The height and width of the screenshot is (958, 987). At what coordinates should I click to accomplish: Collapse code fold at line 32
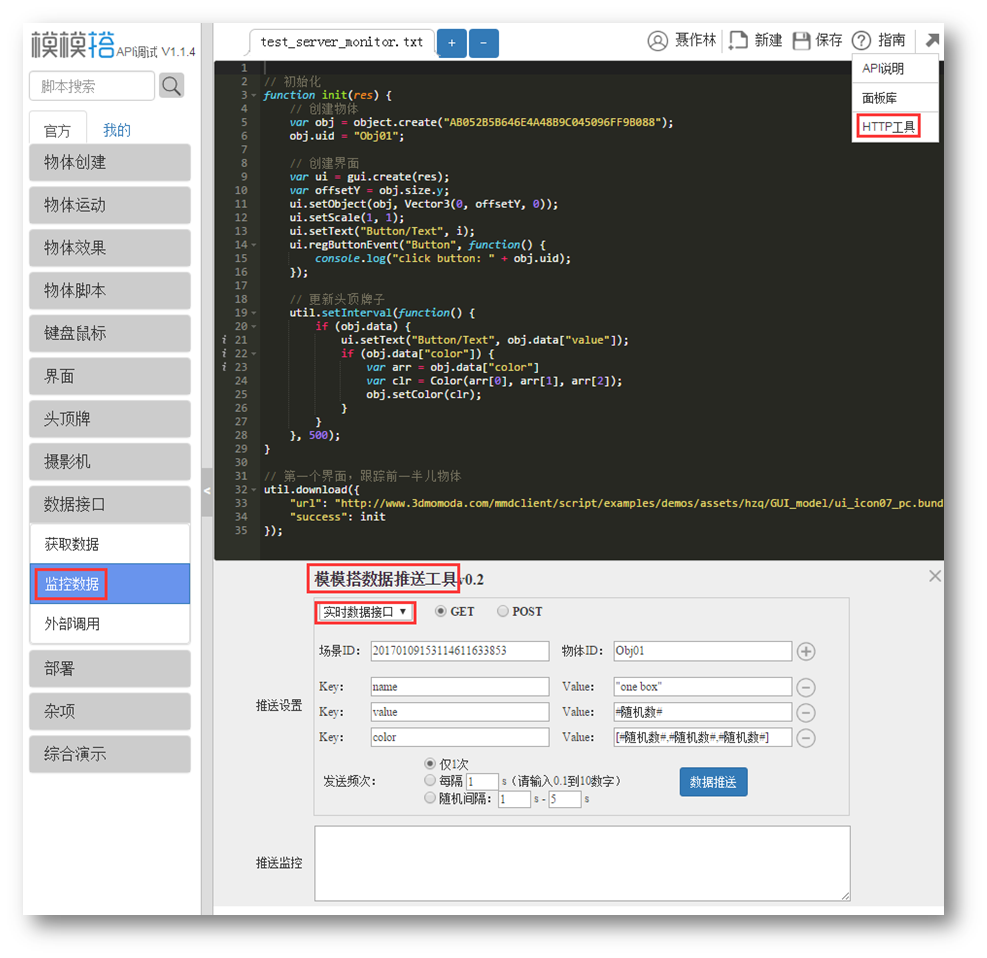pos(254,490)
